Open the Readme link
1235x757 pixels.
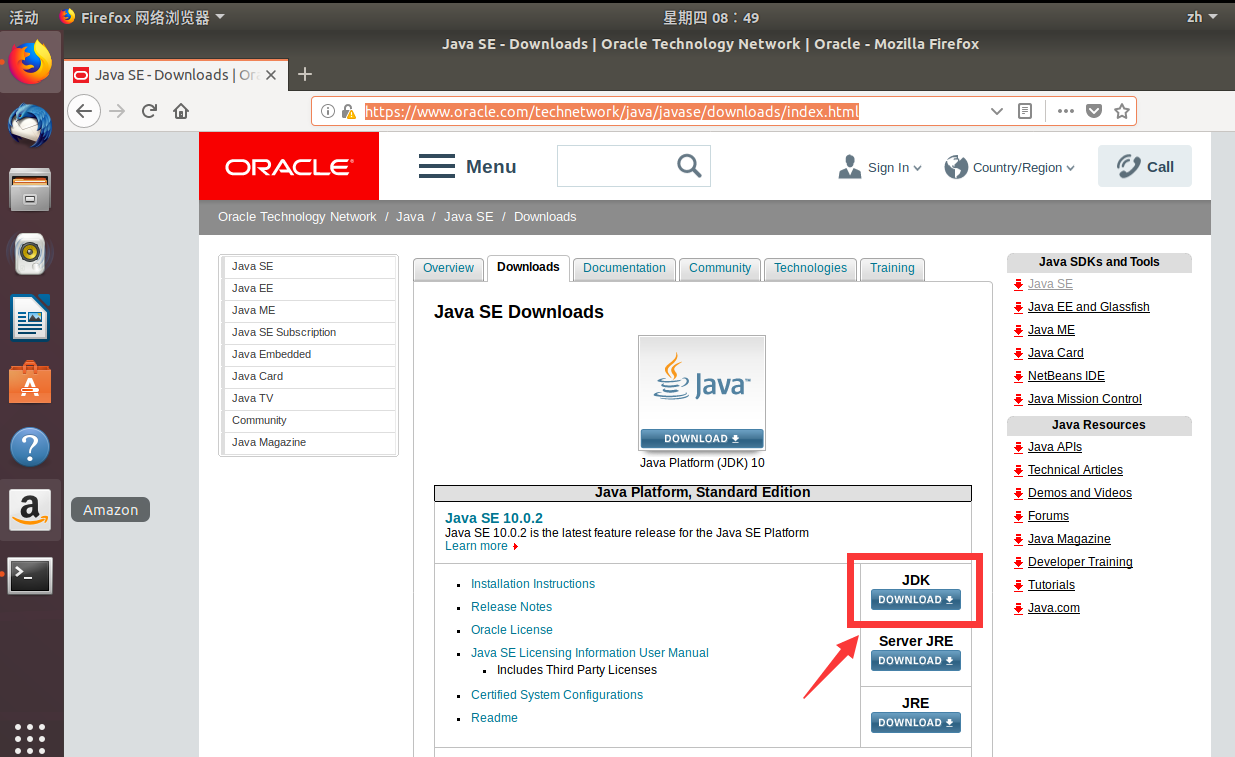(x=495, y=718)
